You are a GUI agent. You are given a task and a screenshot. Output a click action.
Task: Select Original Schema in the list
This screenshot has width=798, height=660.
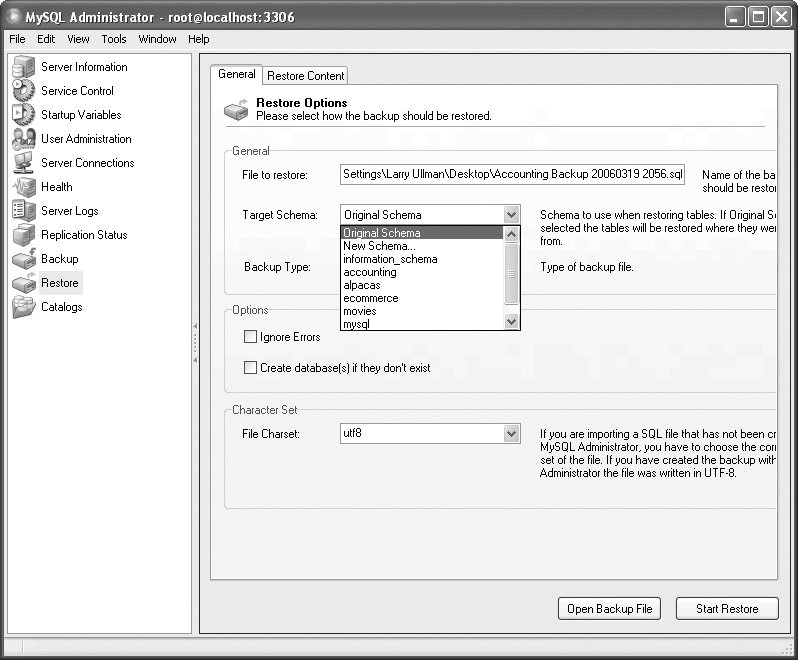point(421,233)
